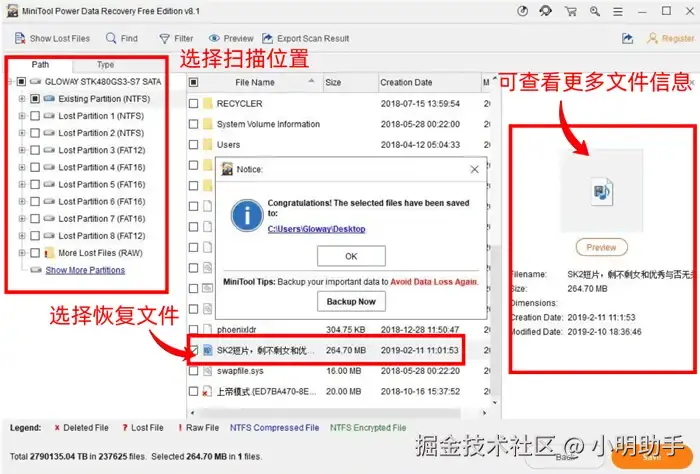Toggle the select-all checkbox in file list header

(193, 82)
